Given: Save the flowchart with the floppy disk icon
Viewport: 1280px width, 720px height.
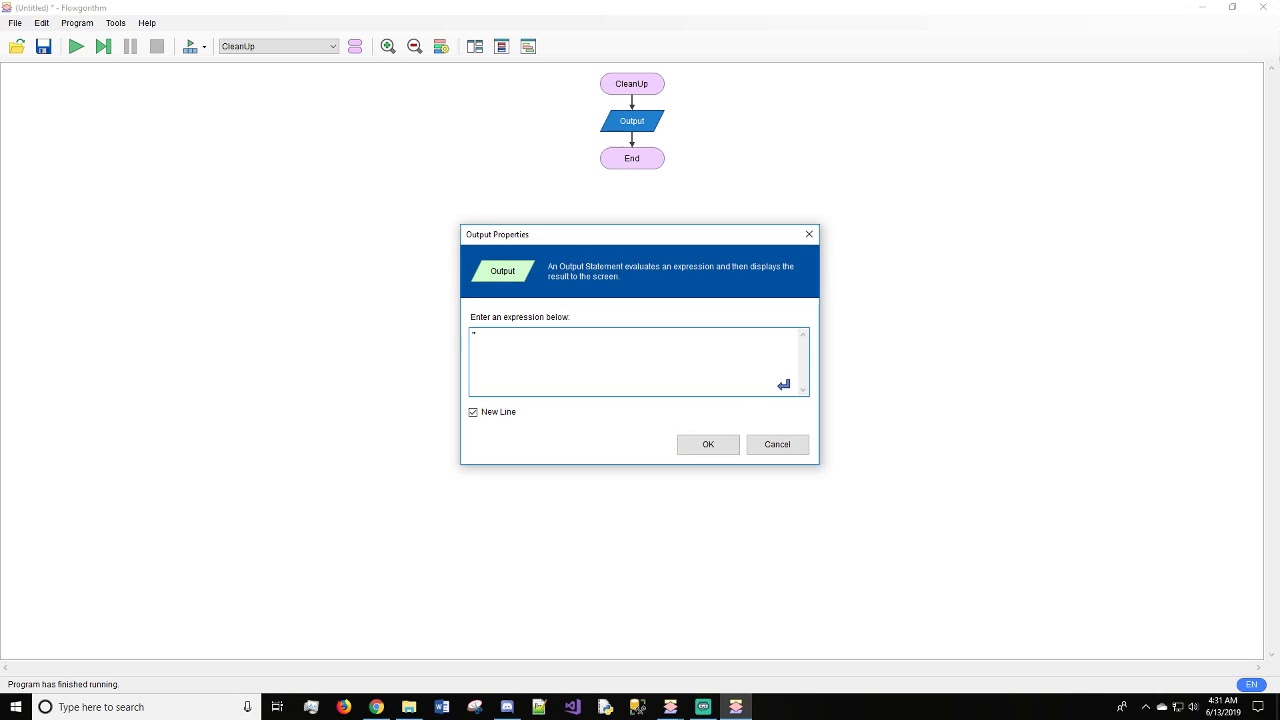Looking at the screenshot, I should point(43,46).
